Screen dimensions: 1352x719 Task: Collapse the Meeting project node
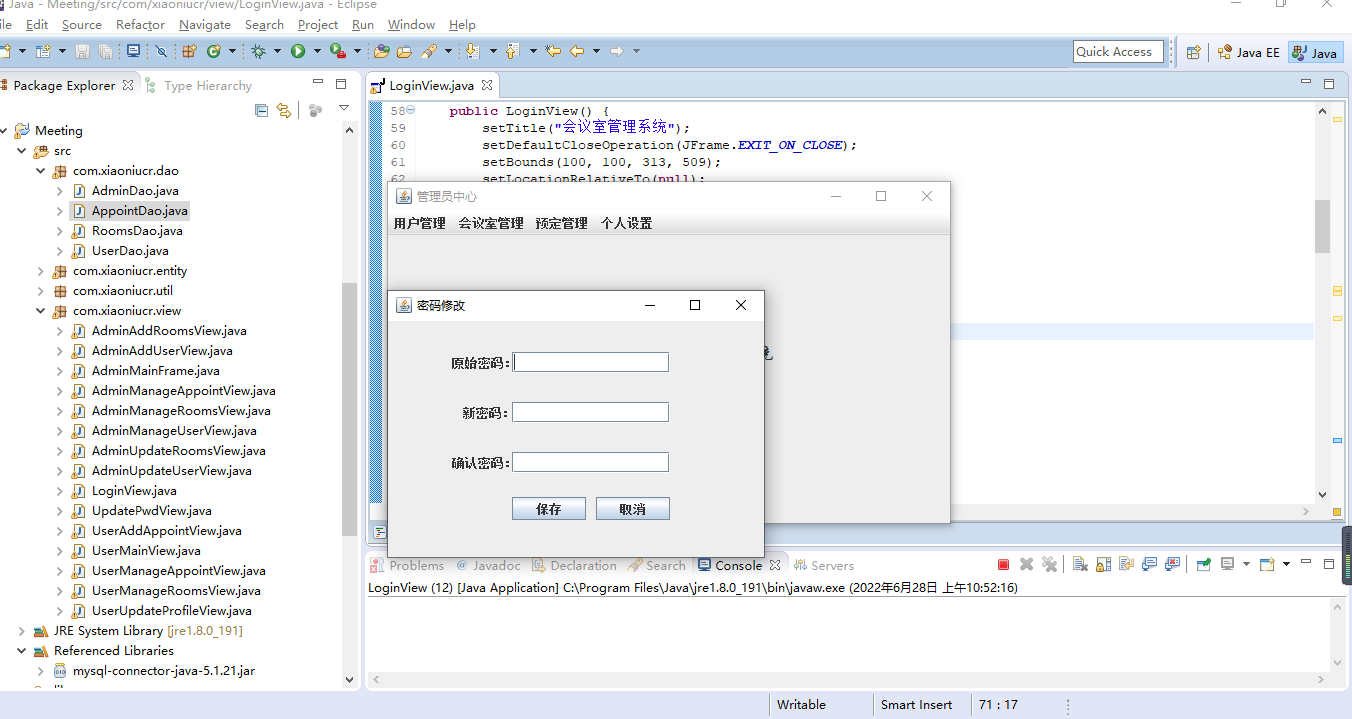3,131
